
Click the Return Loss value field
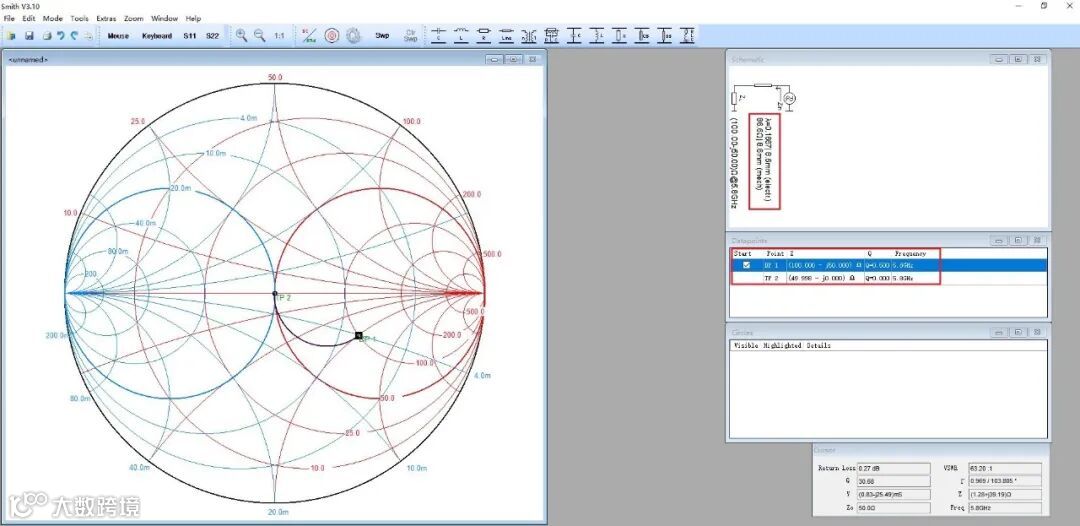[894, 468]
